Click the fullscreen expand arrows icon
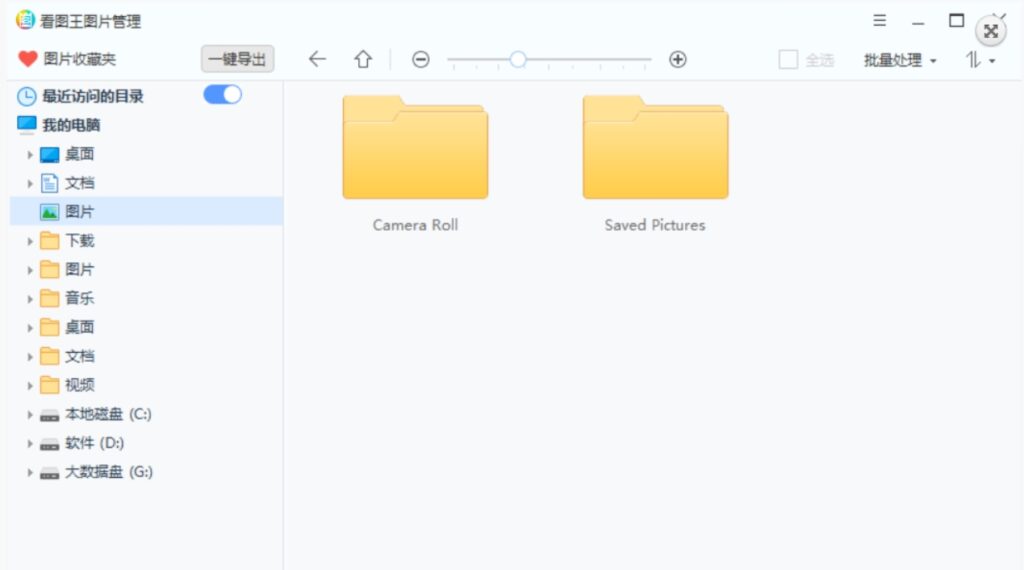Viewport: 1024px width, 570px height. pyautogui.click(x=990, y=31)
